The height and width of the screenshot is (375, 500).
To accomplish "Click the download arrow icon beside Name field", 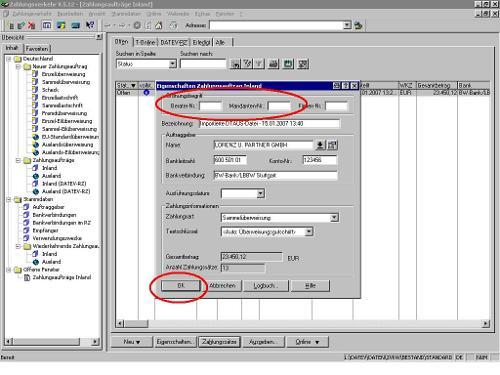I will point(320,145).
